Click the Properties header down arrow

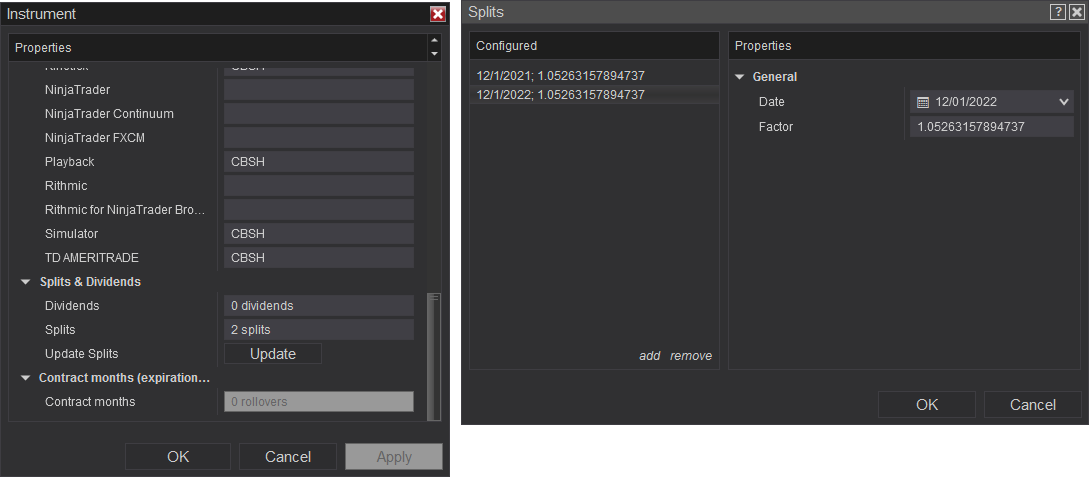[435, 54]
